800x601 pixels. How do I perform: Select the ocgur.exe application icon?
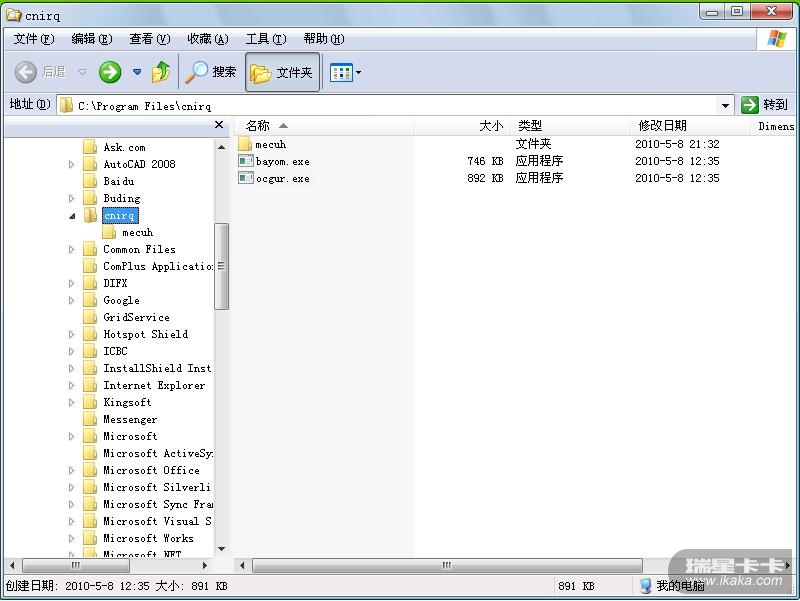[x=246, y=178]
